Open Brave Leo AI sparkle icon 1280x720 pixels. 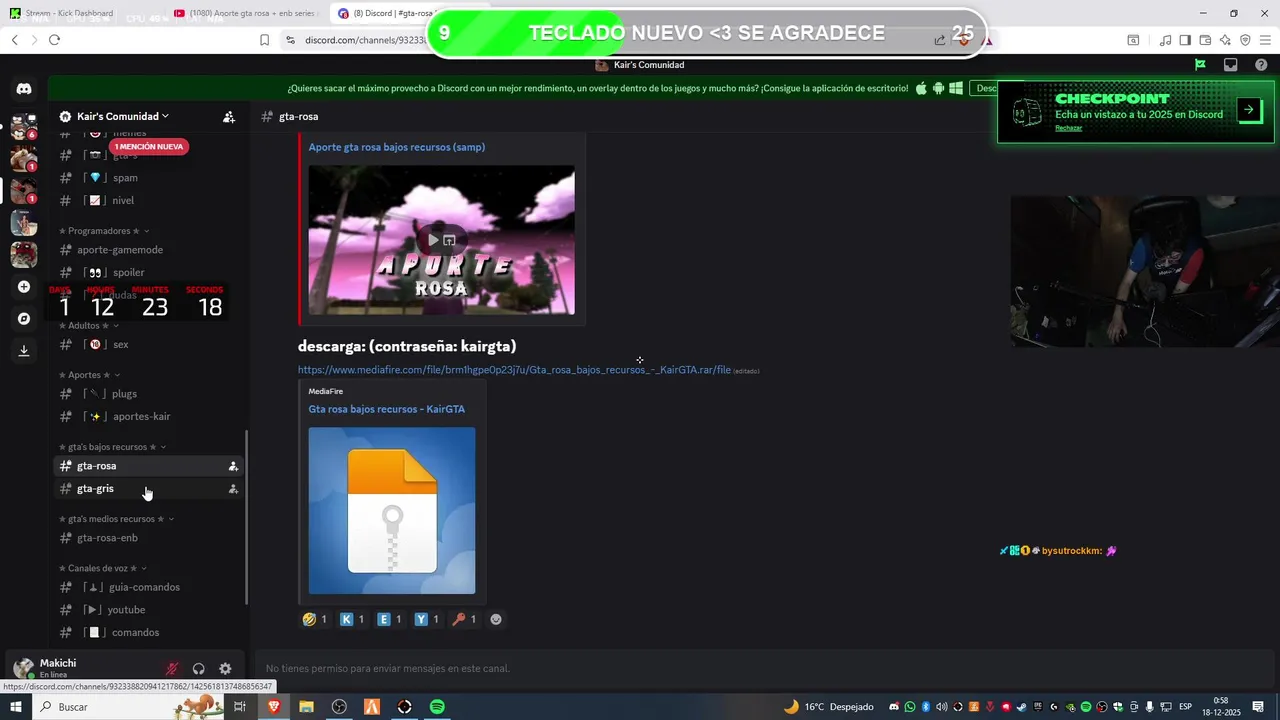[1225, 40]
